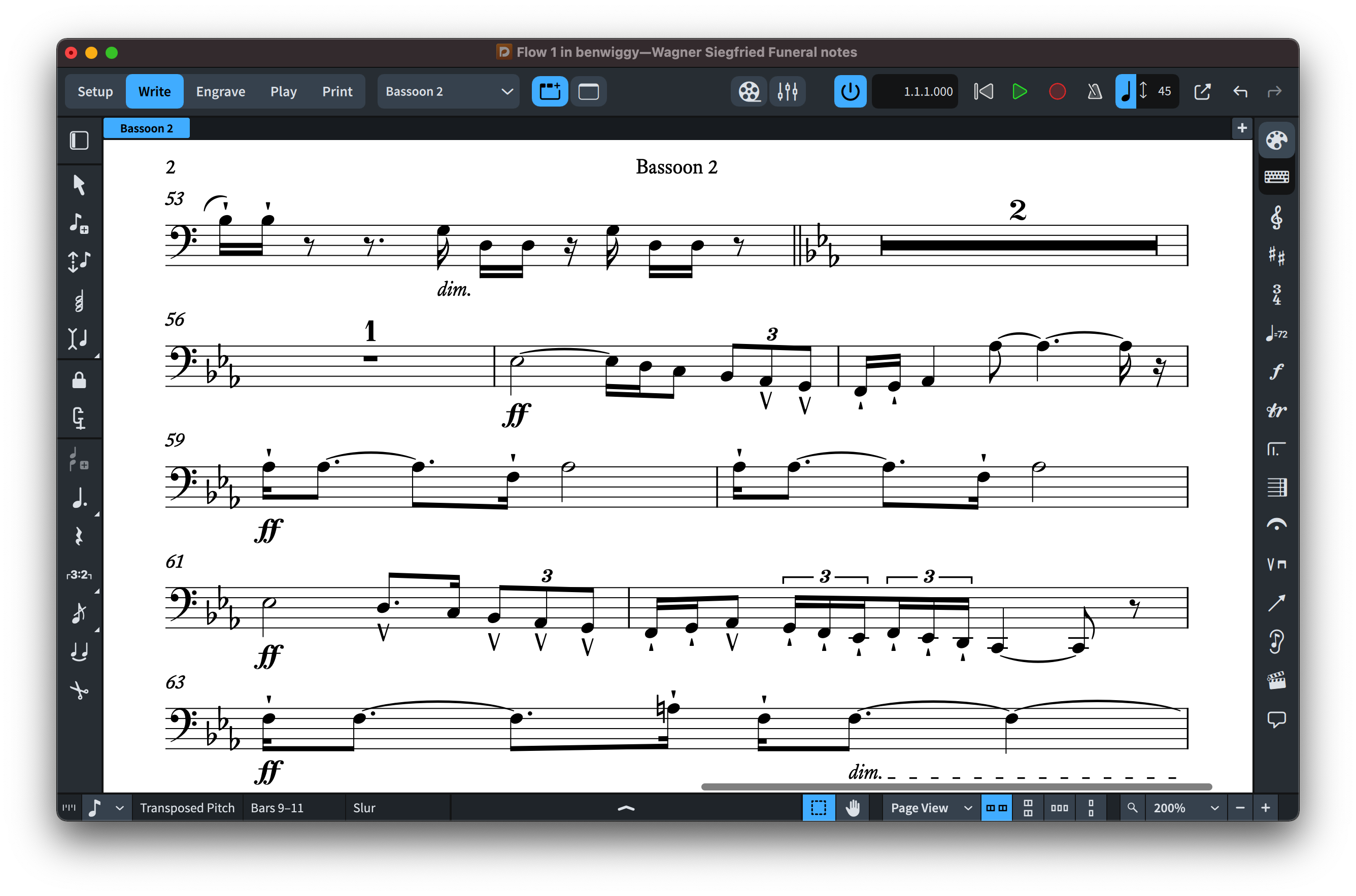Select the scissors cut tool

coord(79,691)
